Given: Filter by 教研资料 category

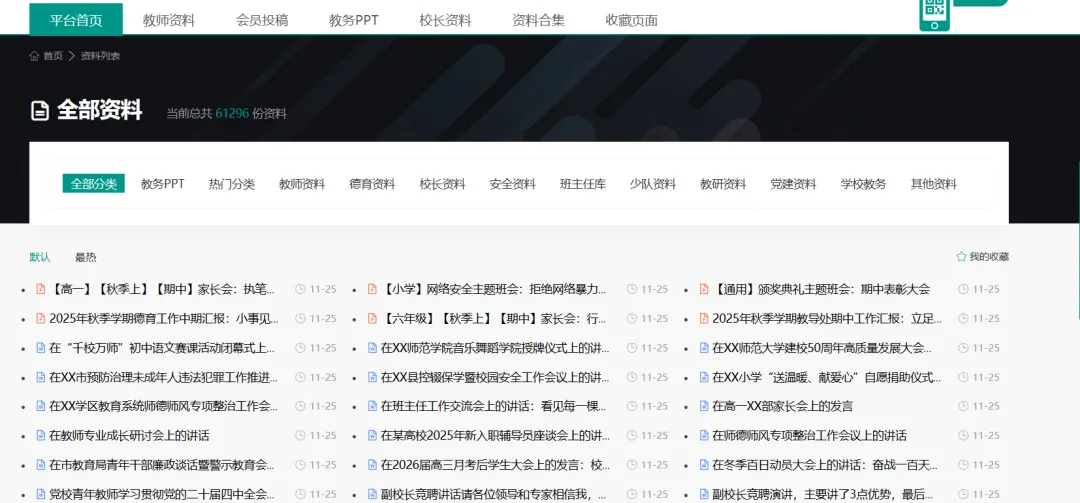Looking at the screenshot, I should (x=723, y=184).
